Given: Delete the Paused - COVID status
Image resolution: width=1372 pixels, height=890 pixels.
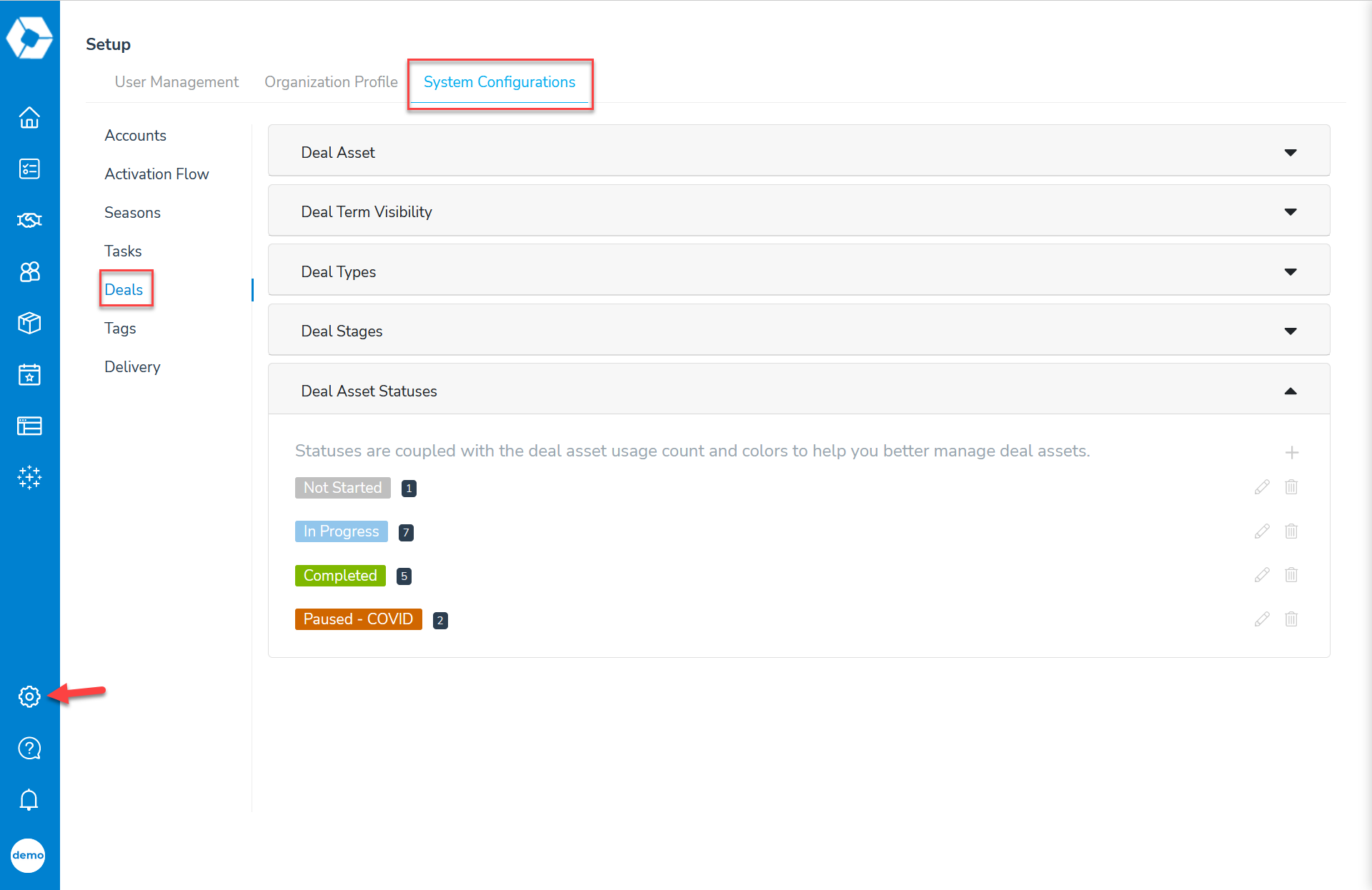Looking at the screenshot, I should click(x=1291, y=619).
